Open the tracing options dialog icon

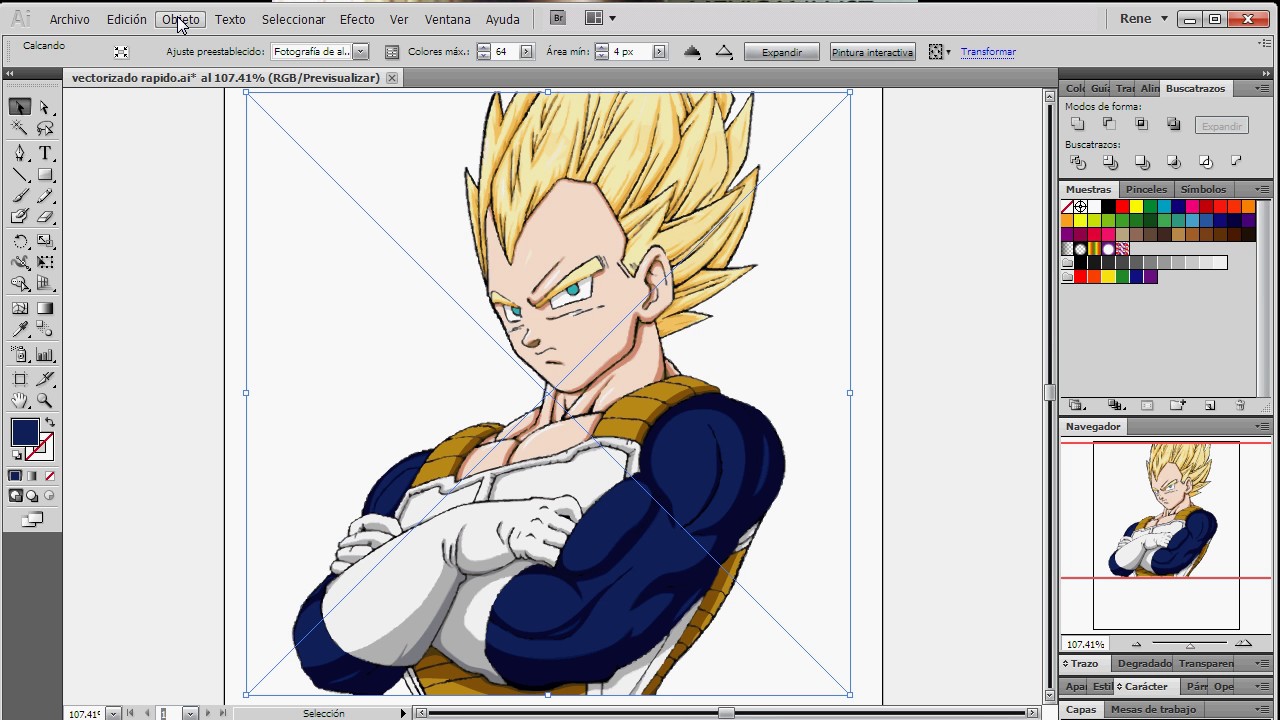click(x=391, y=52)
